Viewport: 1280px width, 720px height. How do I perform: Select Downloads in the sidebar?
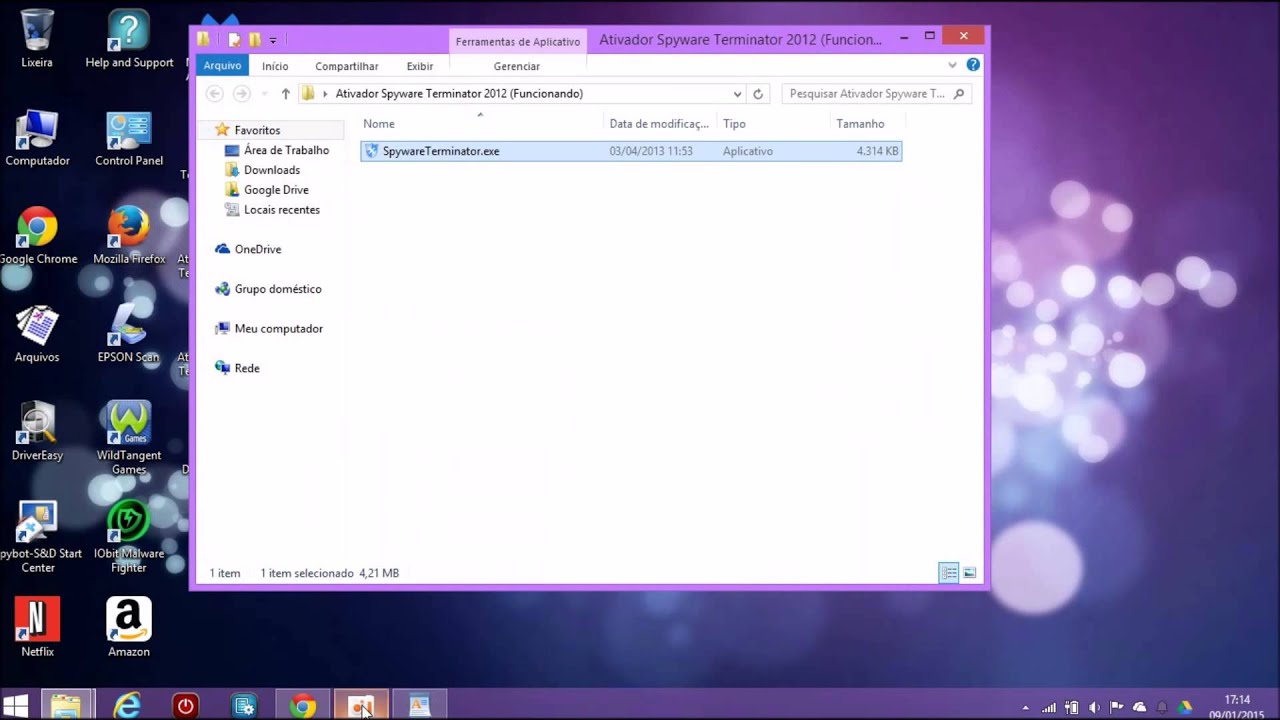[263, 170]
